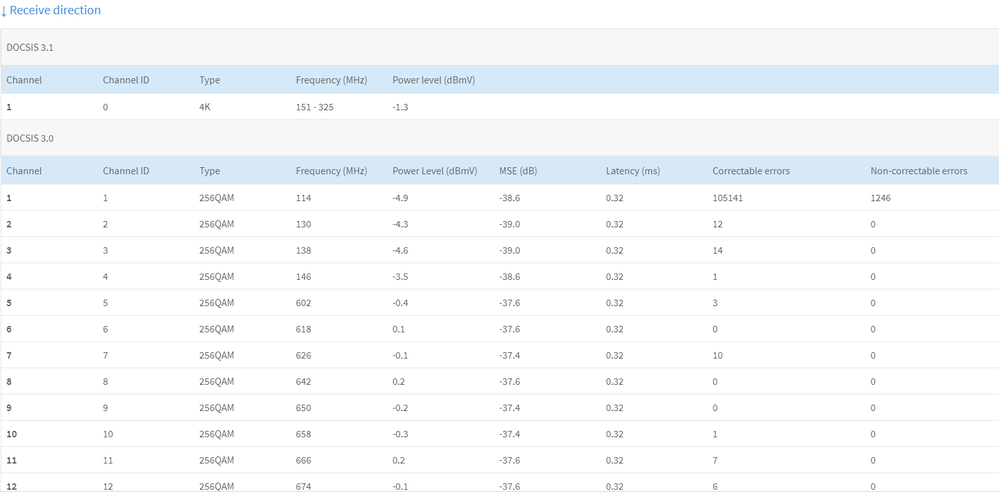Click the 666 MHz frequency cell
The image size is (999, 497).
304,460
